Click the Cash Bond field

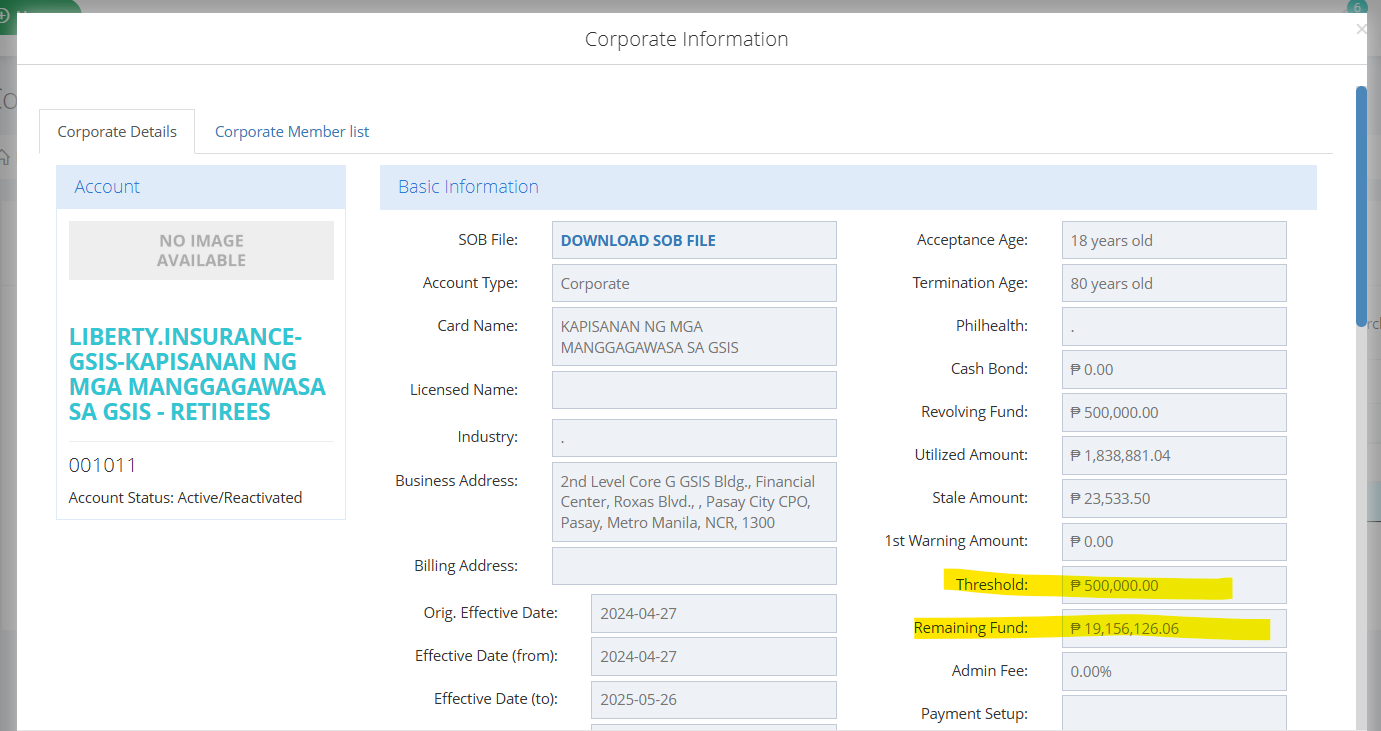click(1174, 369)
